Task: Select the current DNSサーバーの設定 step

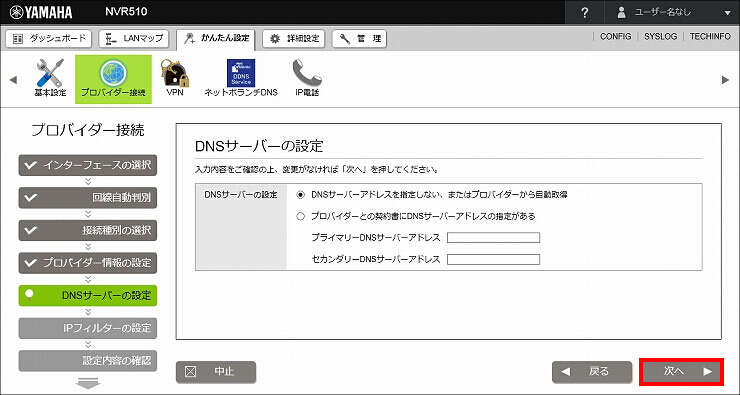Action: click(x=88, y=295)
